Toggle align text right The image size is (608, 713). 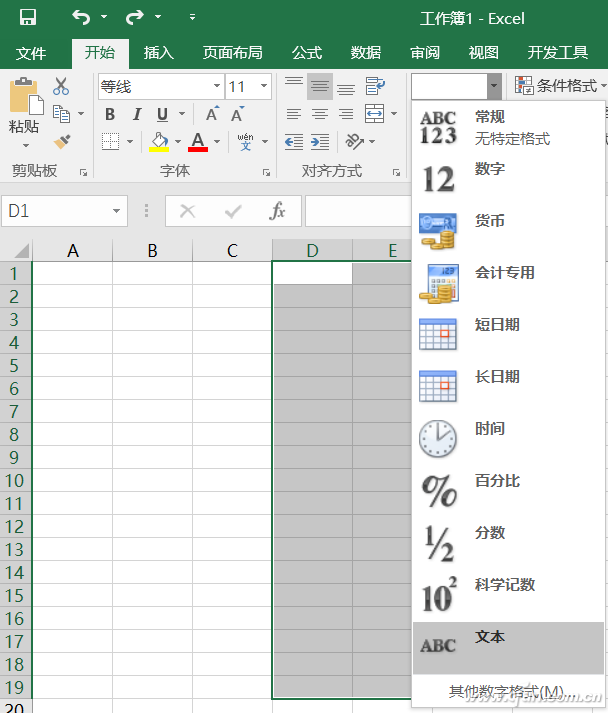point(346,114)
